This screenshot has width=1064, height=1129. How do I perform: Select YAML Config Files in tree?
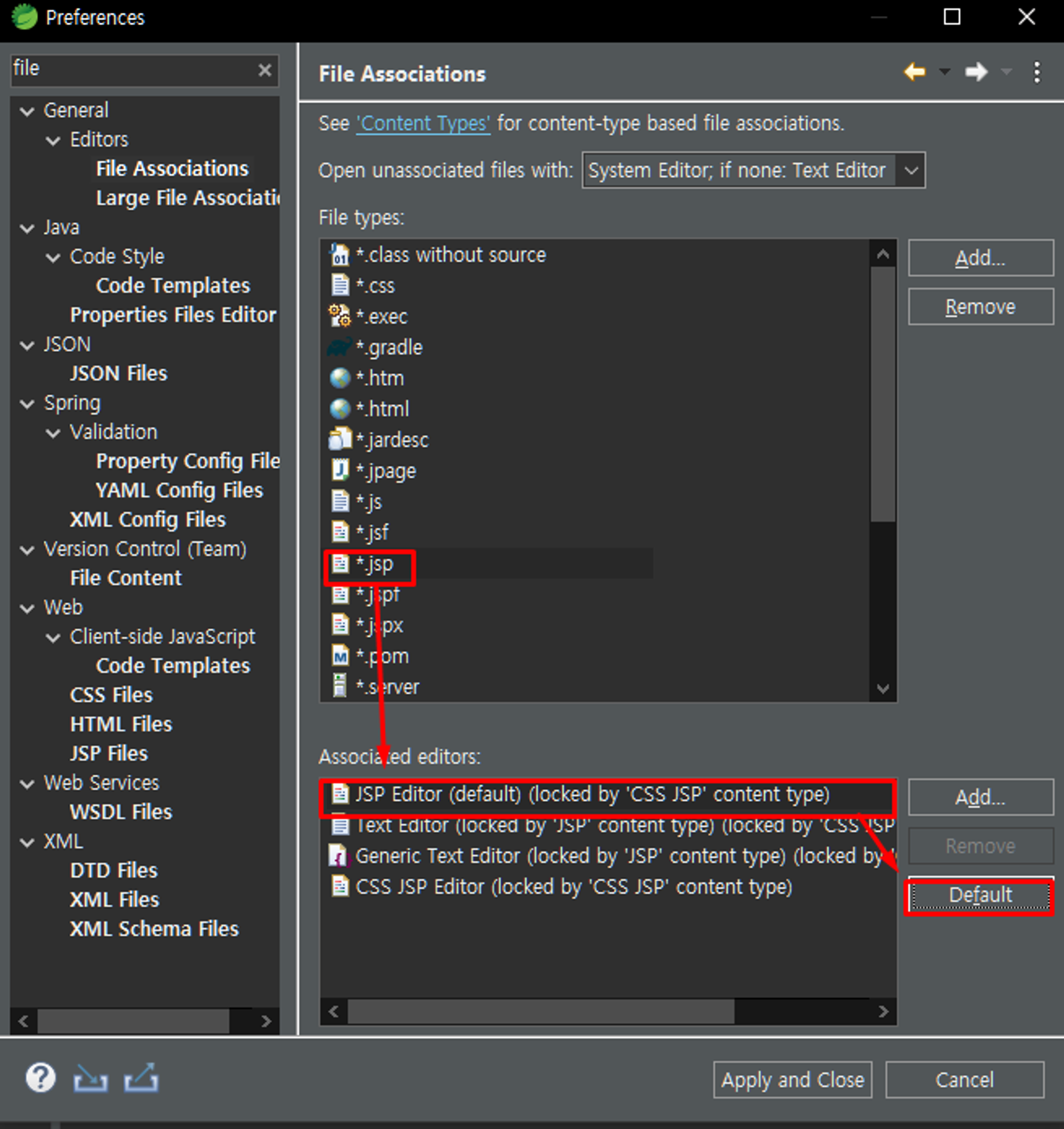click(179, 490)
